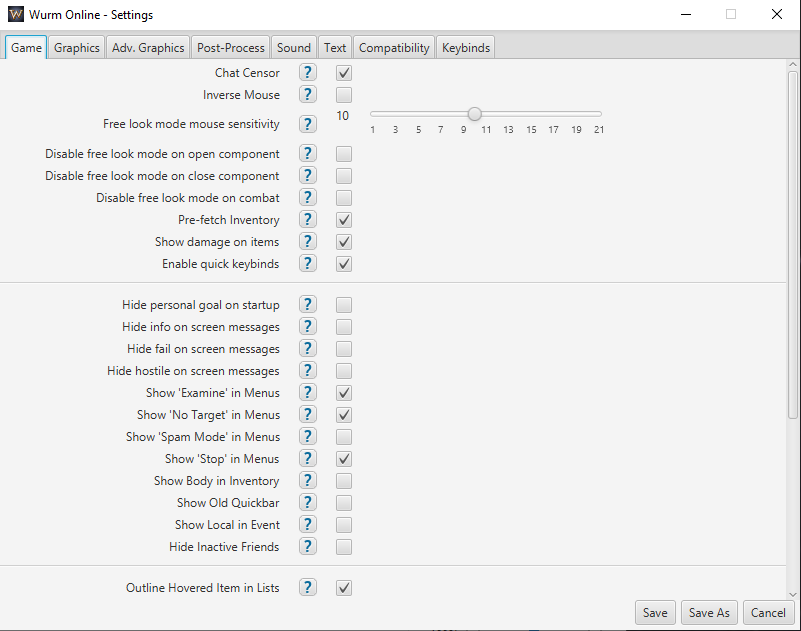
Task: Enable Inverse Mouse checkbox
Action: pyautogui.click(x=344, y=95)
